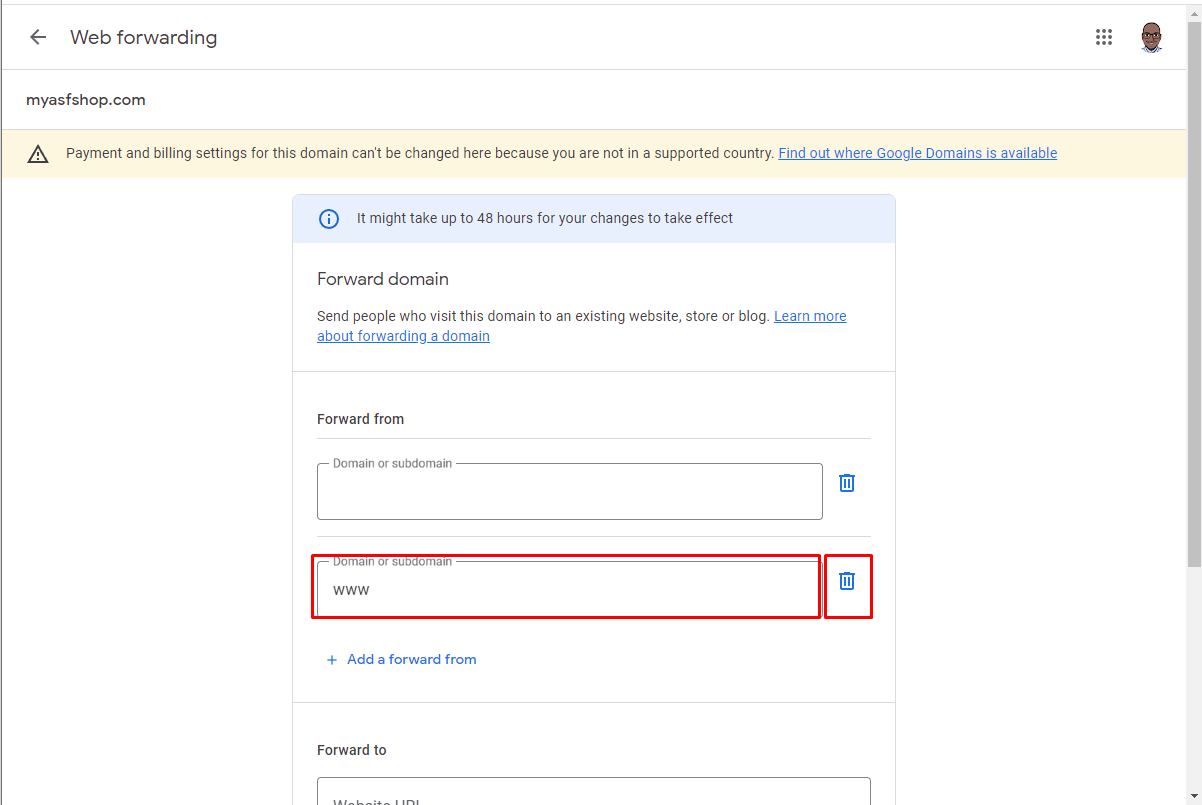Click the 'Web forwarding' page title
Image resolution: width=1202 pixels, height=805 pixels.
[x=143, y=37]
